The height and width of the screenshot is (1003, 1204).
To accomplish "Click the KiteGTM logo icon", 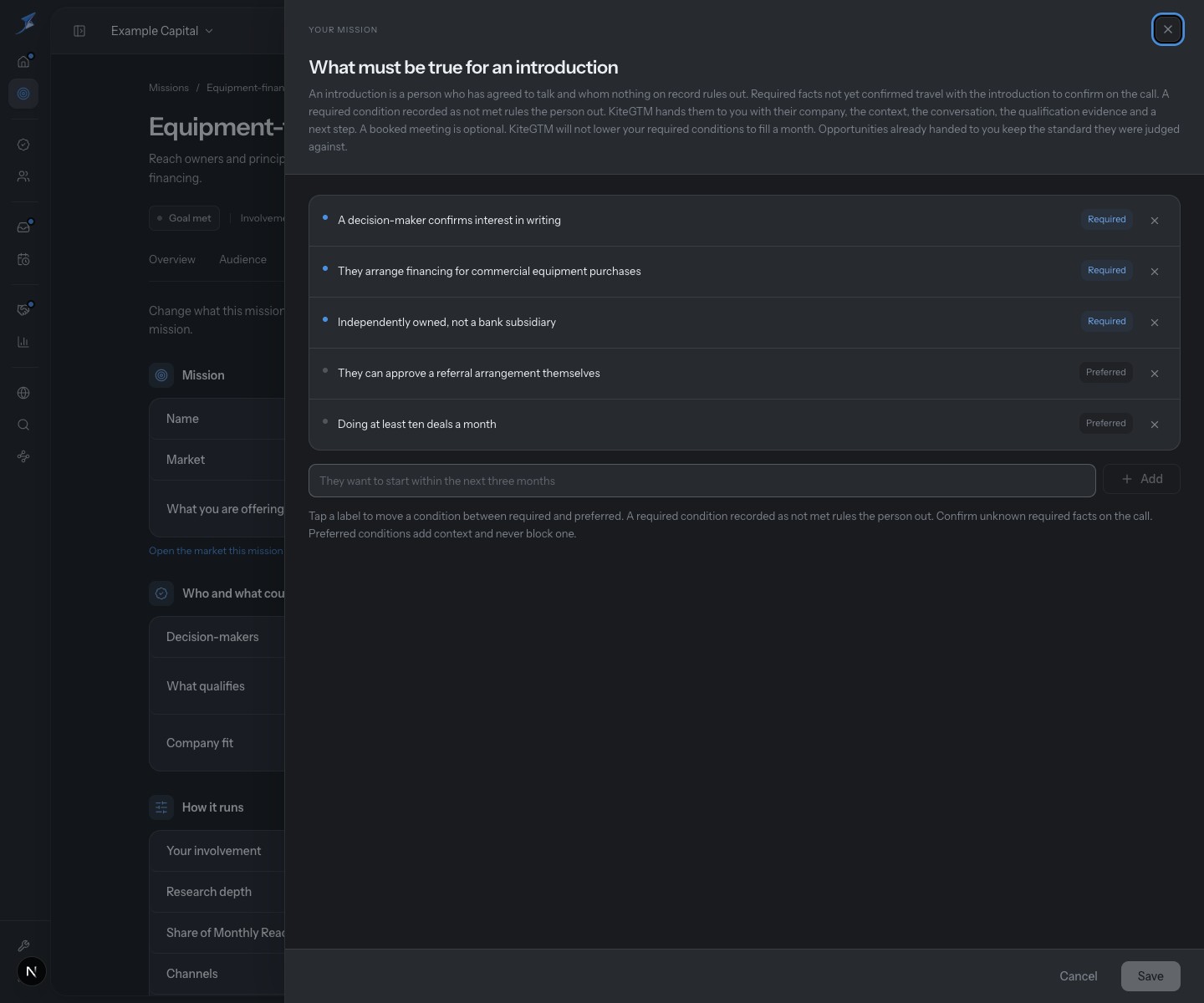I will pyautogui.click(x=25, y=23).
